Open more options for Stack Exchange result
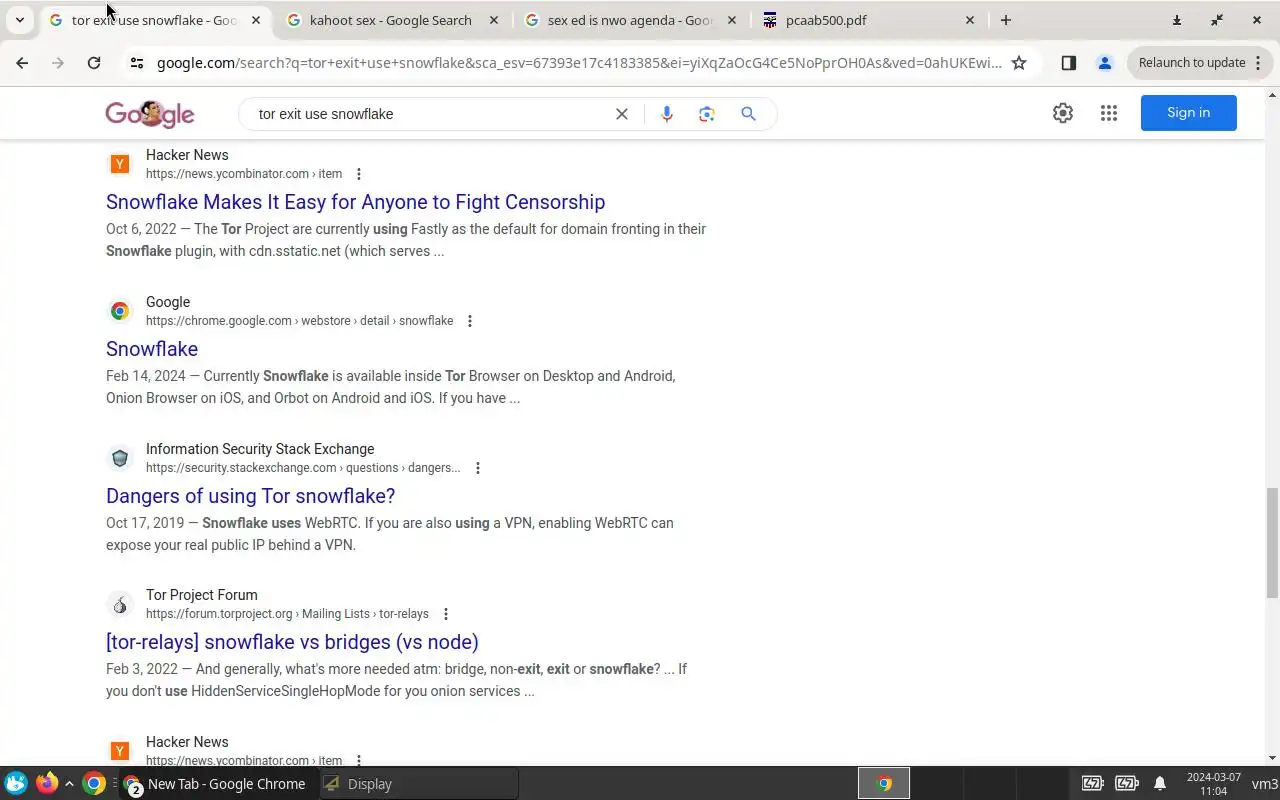The image size is (1280, 800). coord(478,468)
